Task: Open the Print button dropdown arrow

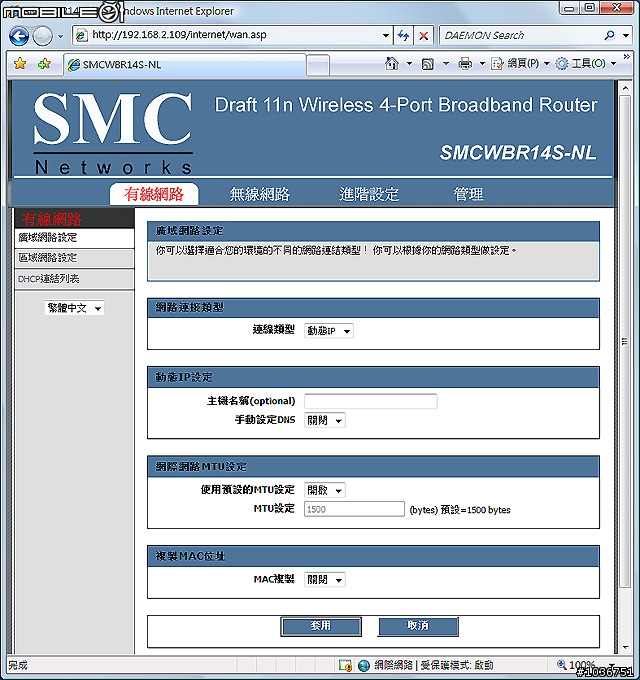Action: pos(482,64)
